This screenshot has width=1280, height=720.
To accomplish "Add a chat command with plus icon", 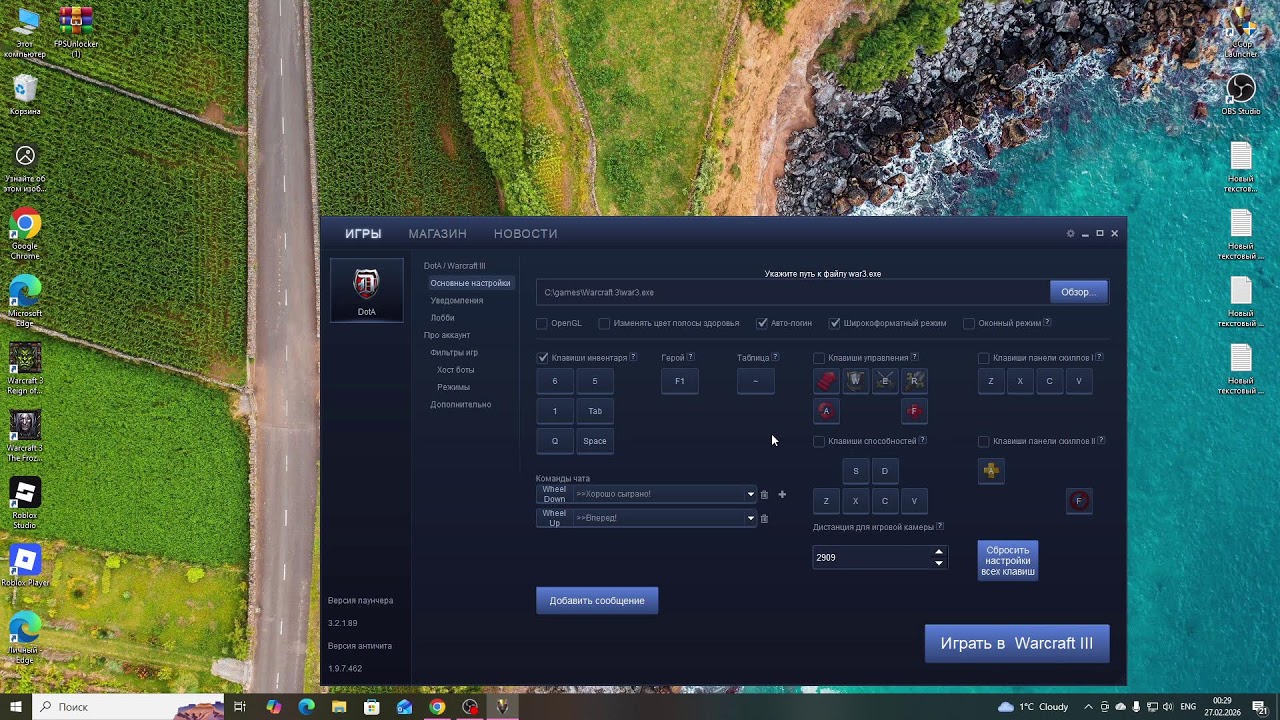I will (782, 494).
